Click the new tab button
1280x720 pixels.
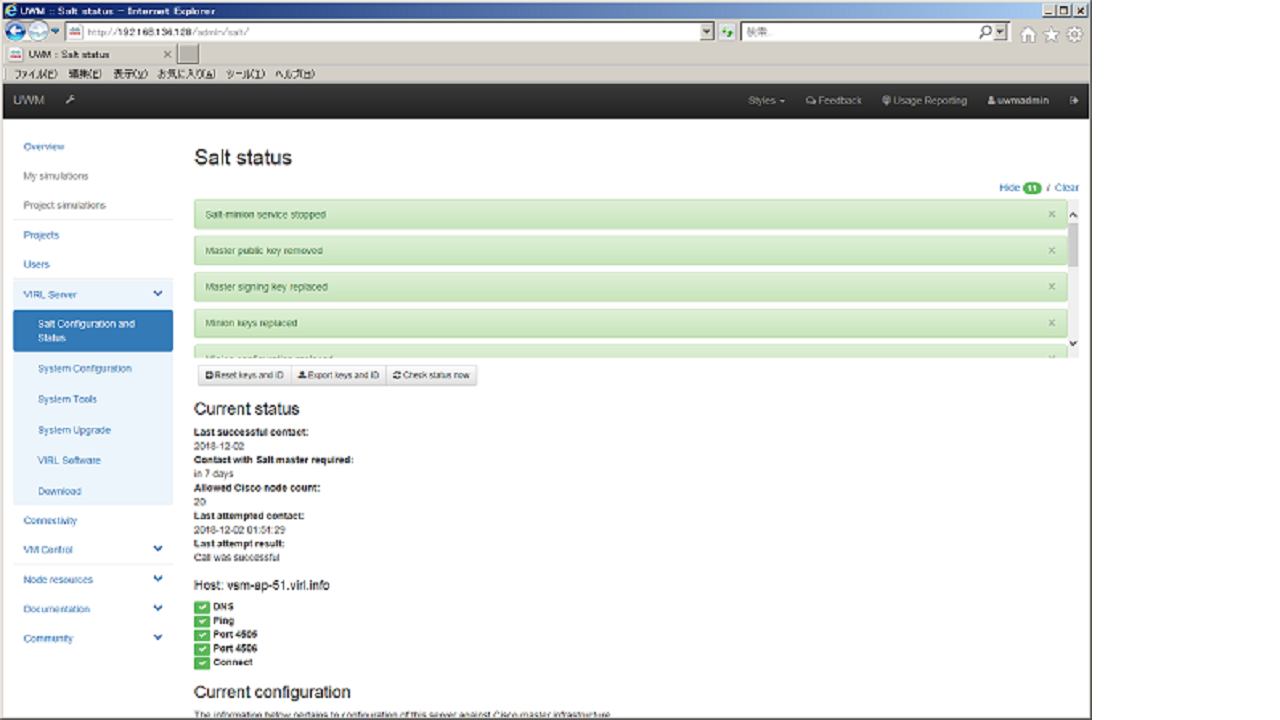click(x=189, y=54)
